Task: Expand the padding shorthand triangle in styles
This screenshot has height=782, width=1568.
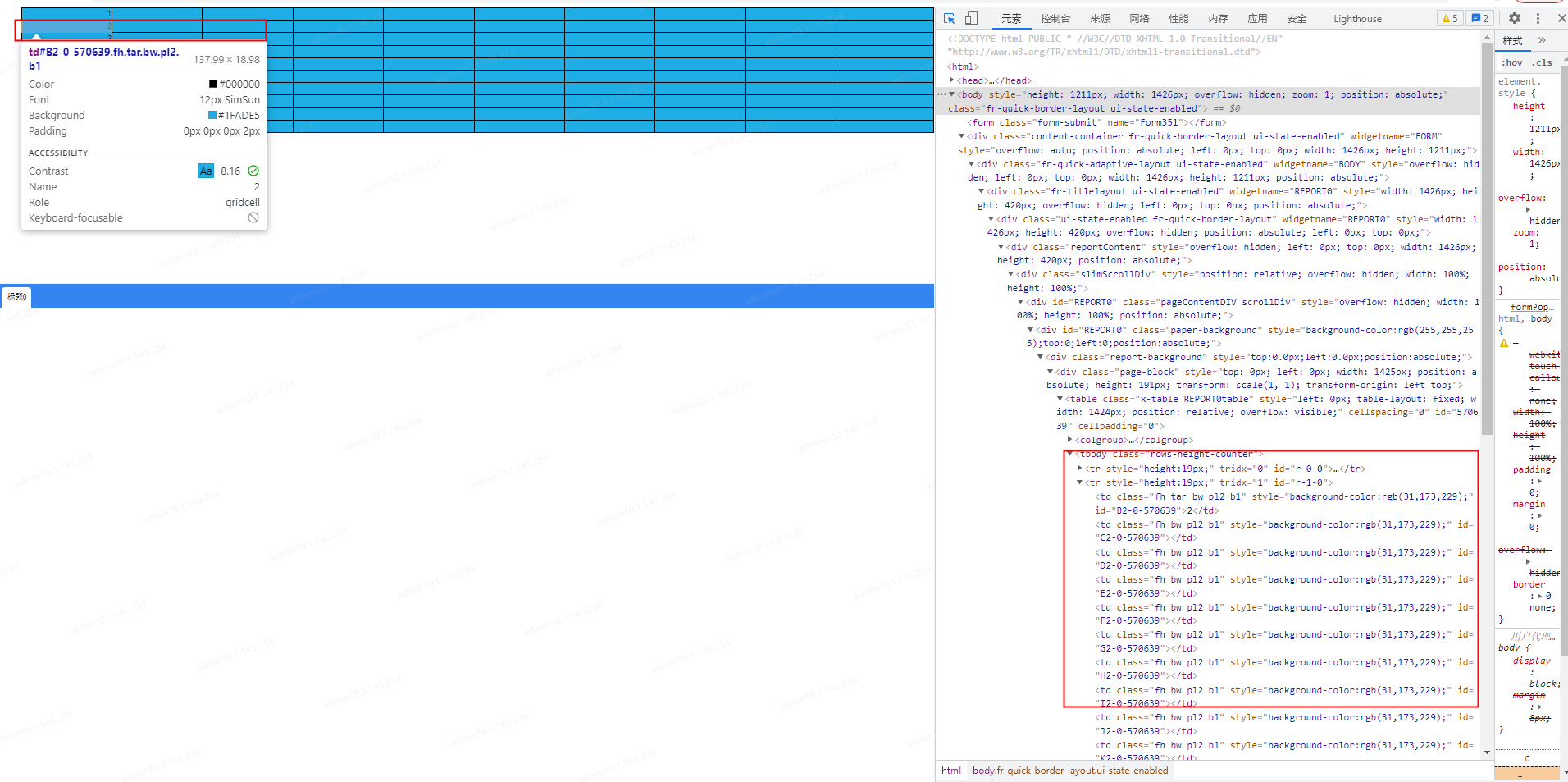Action: (x=1539, y=481)
